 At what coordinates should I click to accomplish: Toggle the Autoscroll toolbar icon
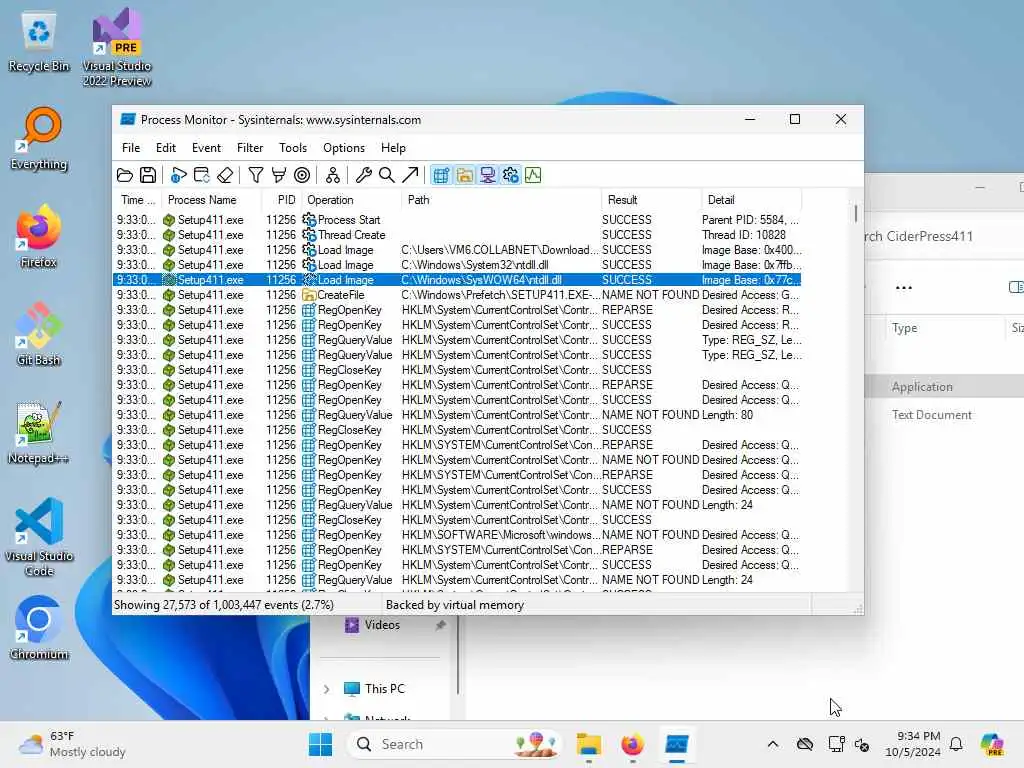click(202, 175)
